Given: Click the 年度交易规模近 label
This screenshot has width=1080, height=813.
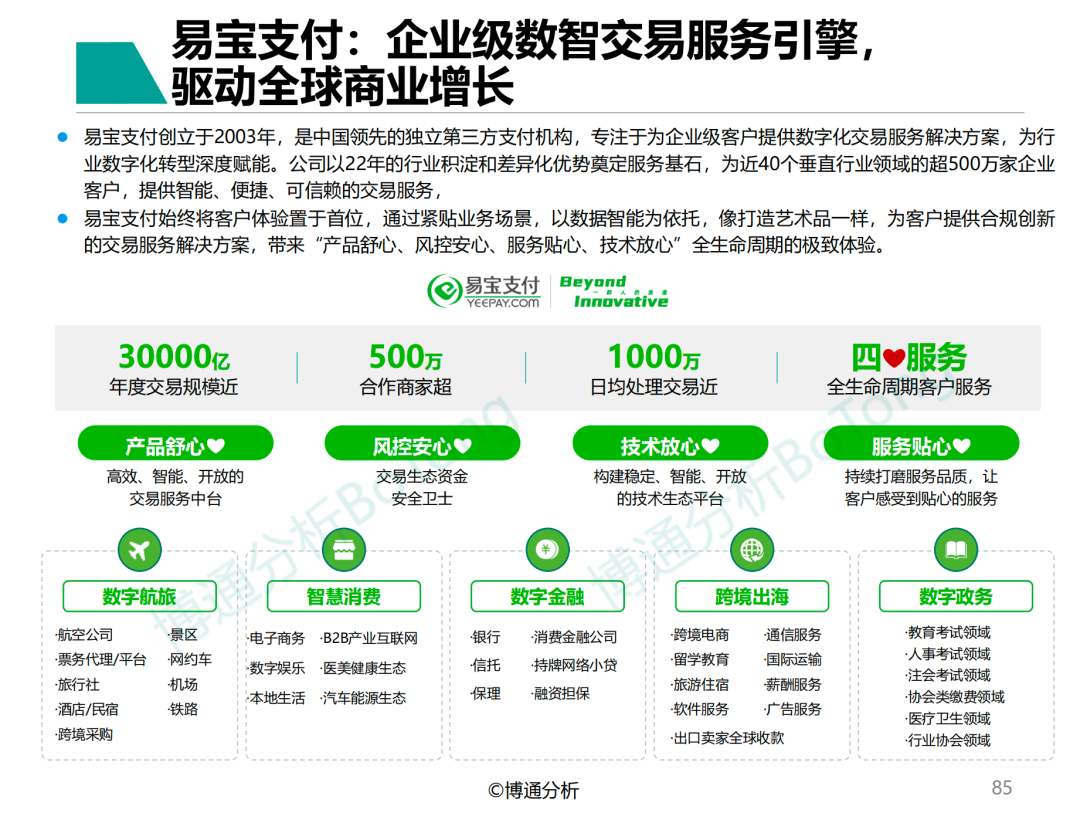Looking at the screenshot, I should pos(174,387).
